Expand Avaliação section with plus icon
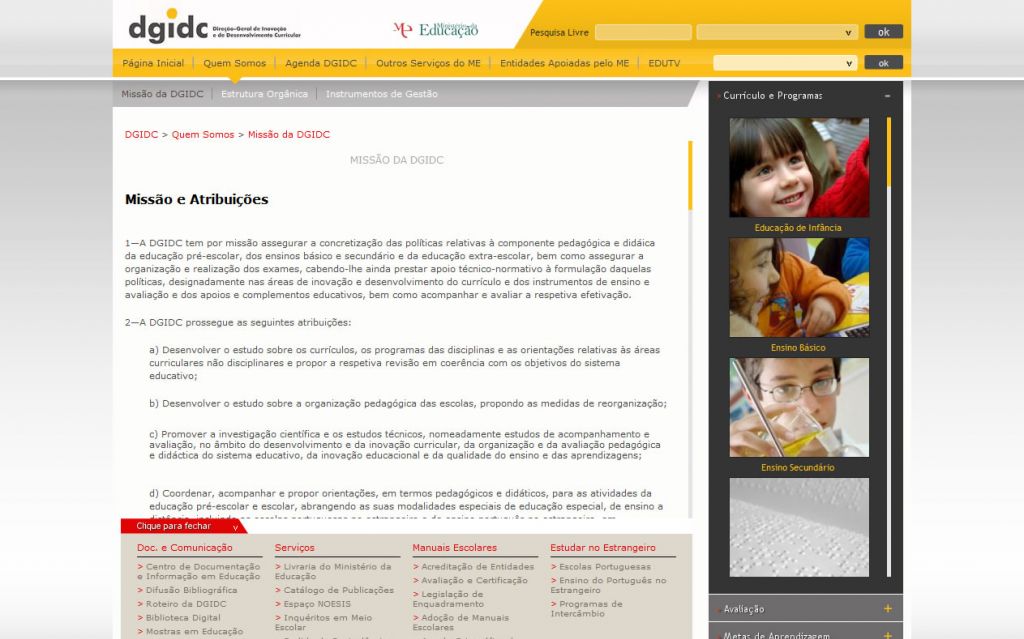The image size is (1024, 639). point(887,608)
